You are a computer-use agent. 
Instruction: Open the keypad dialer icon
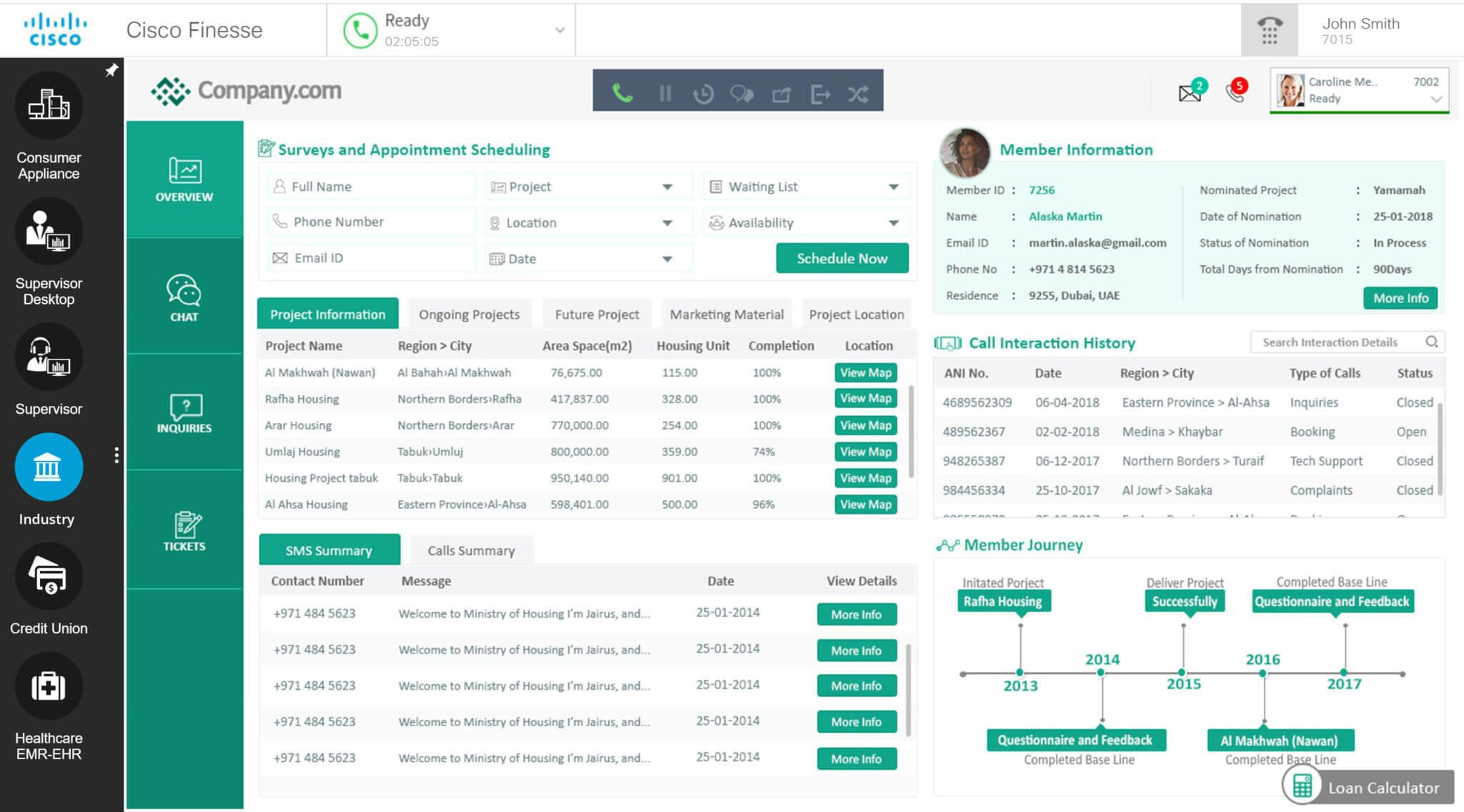(1269, 31)
